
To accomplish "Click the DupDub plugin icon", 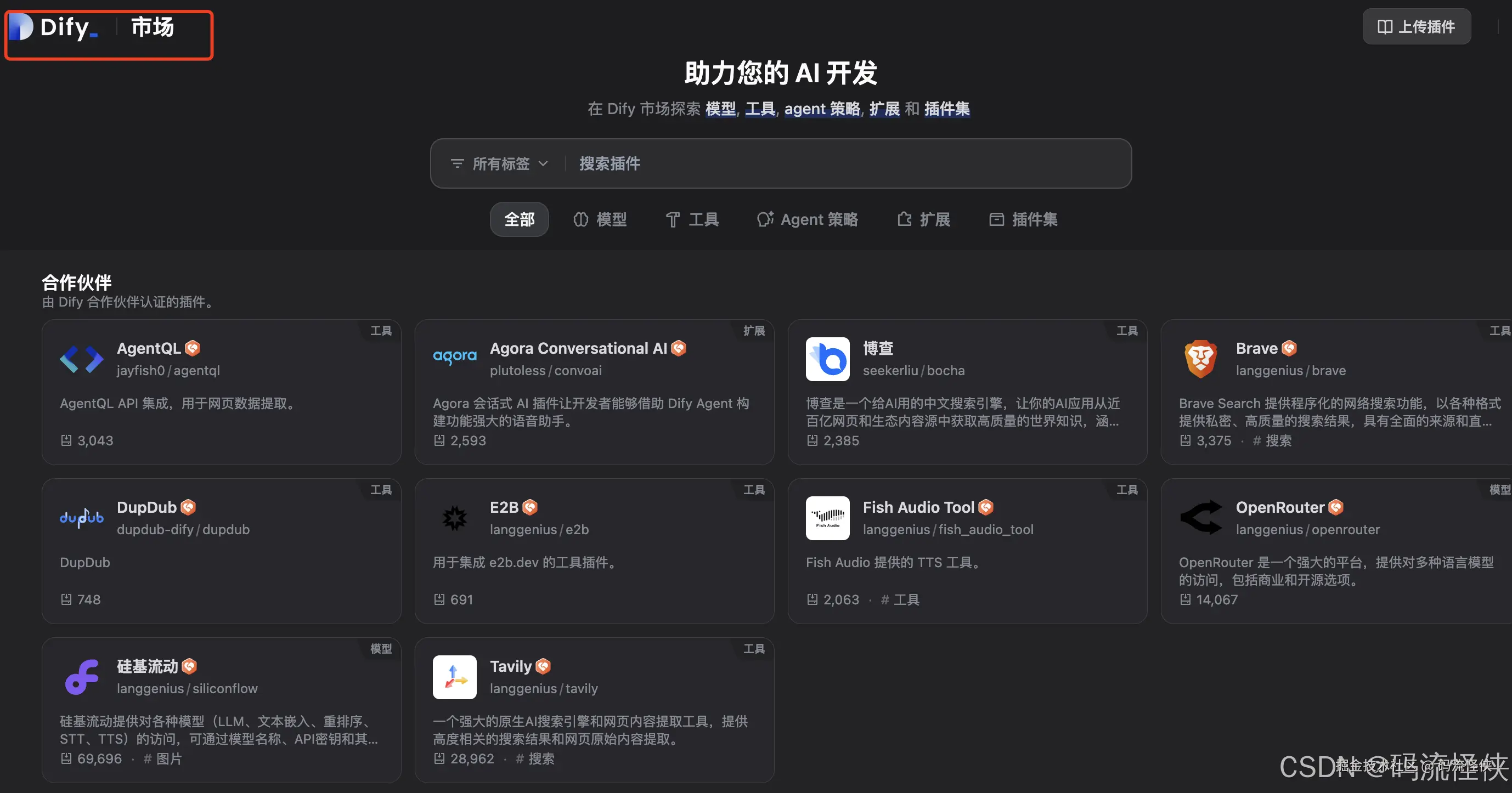I will tap(82, 517).
